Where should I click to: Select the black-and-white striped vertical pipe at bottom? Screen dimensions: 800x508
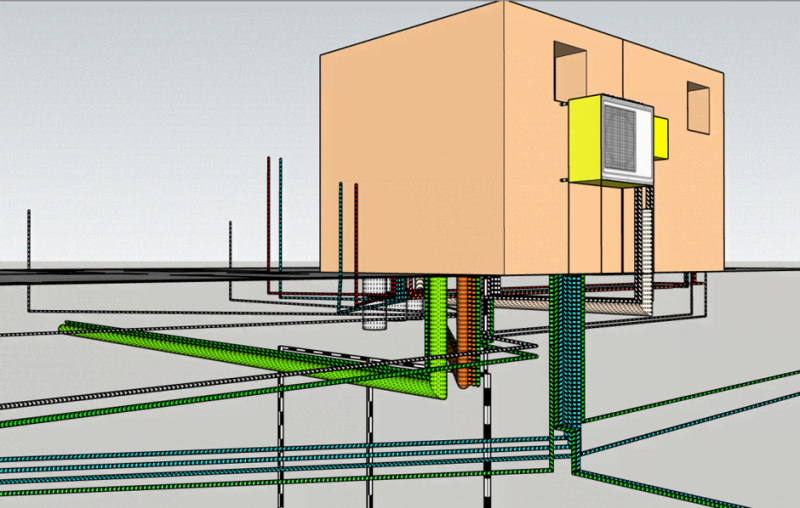pos(489,440)
